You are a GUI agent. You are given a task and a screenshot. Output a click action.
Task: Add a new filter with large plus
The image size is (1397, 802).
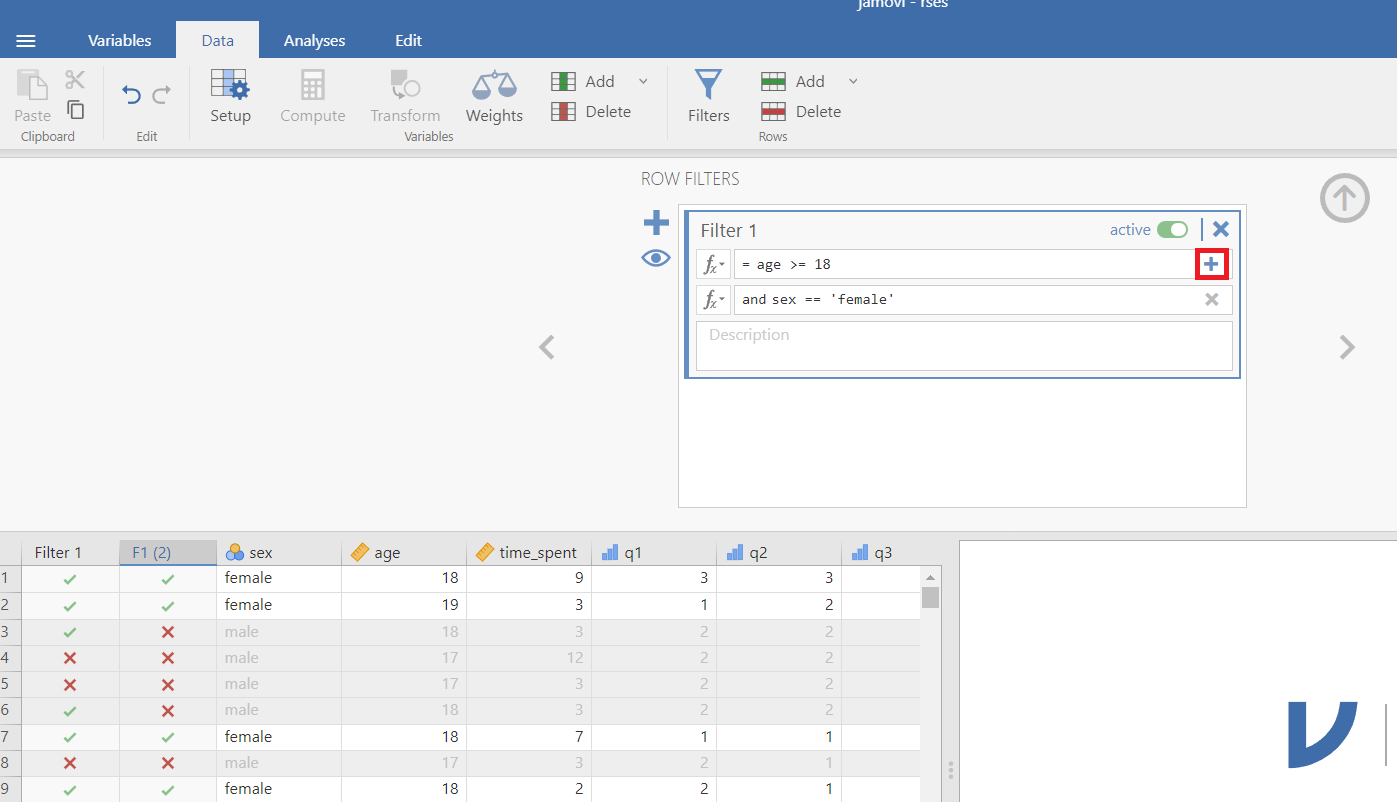tap(656, 222)
